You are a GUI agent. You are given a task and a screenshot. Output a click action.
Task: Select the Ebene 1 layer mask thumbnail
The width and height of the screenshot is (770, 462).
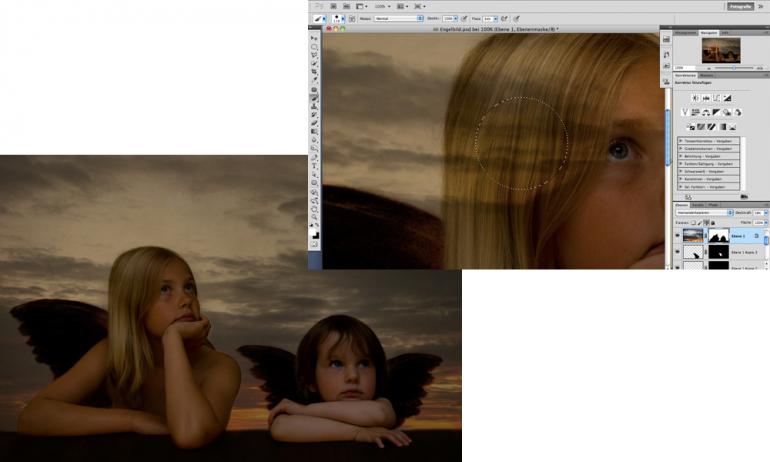tap(718, 236)
